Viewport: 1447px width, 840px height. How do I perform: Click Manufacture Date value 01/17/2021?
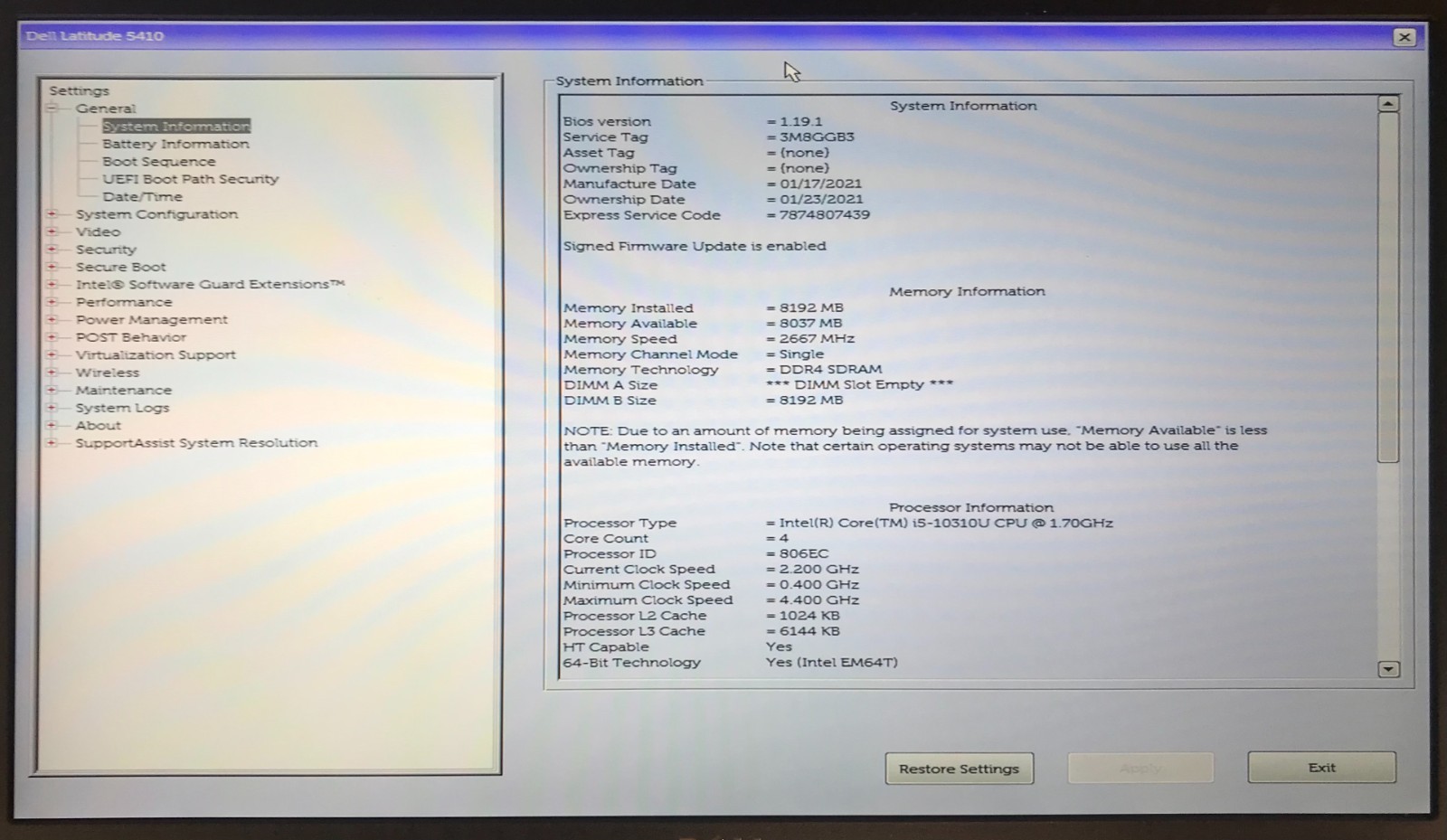click(x=821, y=184)
